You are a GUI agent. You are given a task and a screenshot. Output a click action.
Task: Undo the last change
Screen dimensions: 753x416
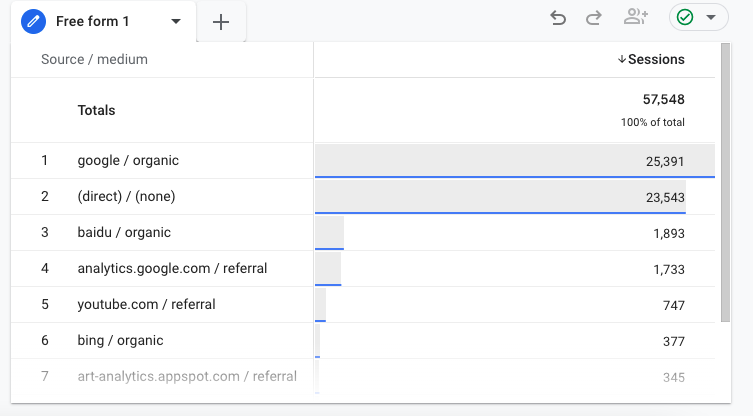coord(558,18)
